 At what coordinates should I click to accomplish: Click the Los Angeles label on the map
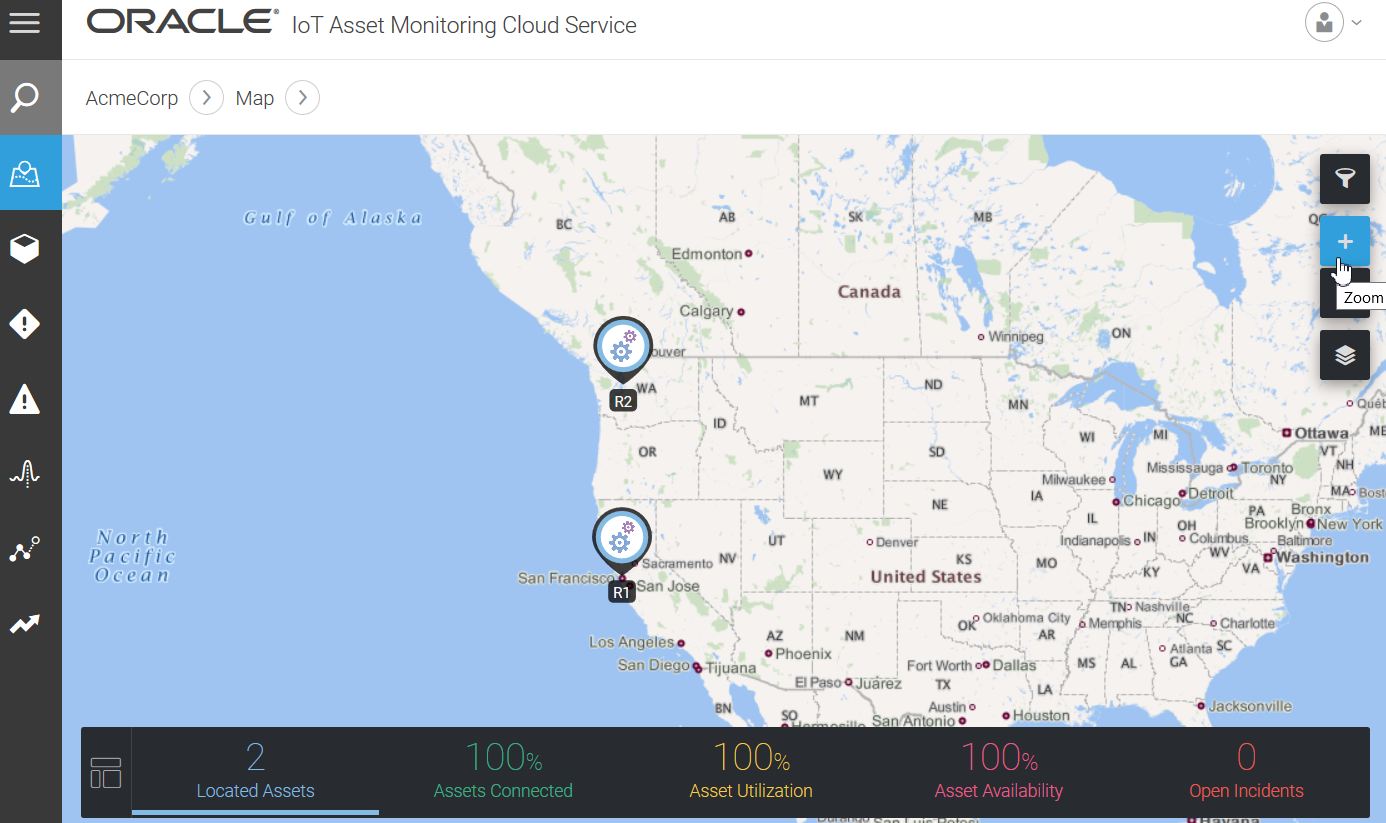tap(632, 642)
